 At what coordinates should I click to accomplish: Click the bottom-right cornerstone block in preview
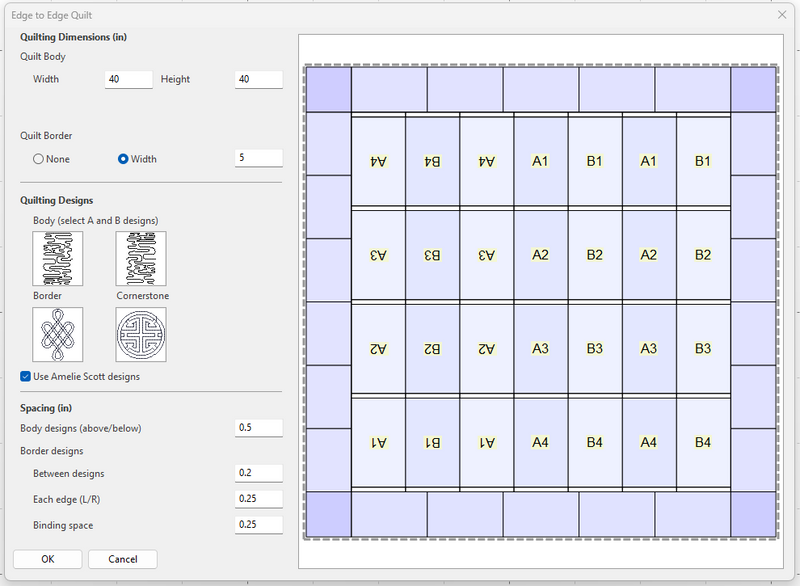point(754,514)
